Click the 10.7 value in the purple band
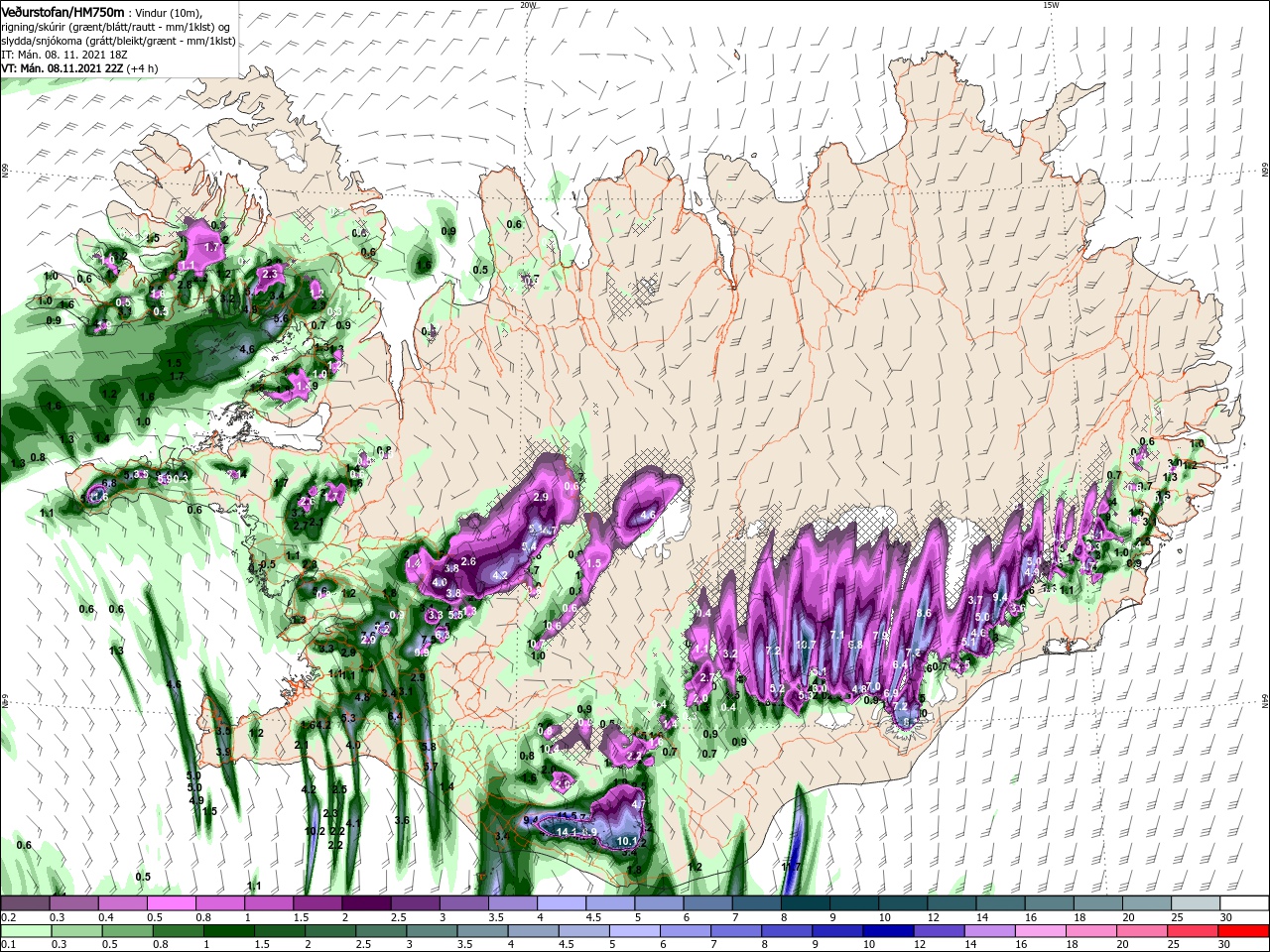The image size is (1270, 952). click(806, 646)
